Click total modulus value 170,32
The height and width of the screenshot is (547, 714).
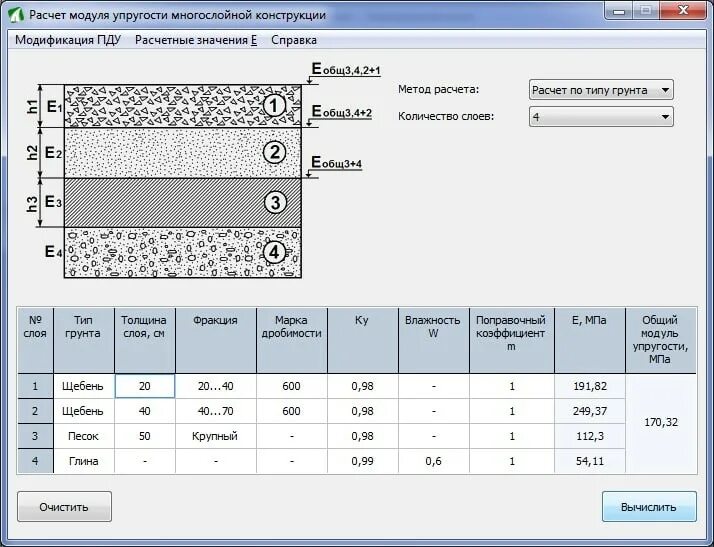[661, 423]
